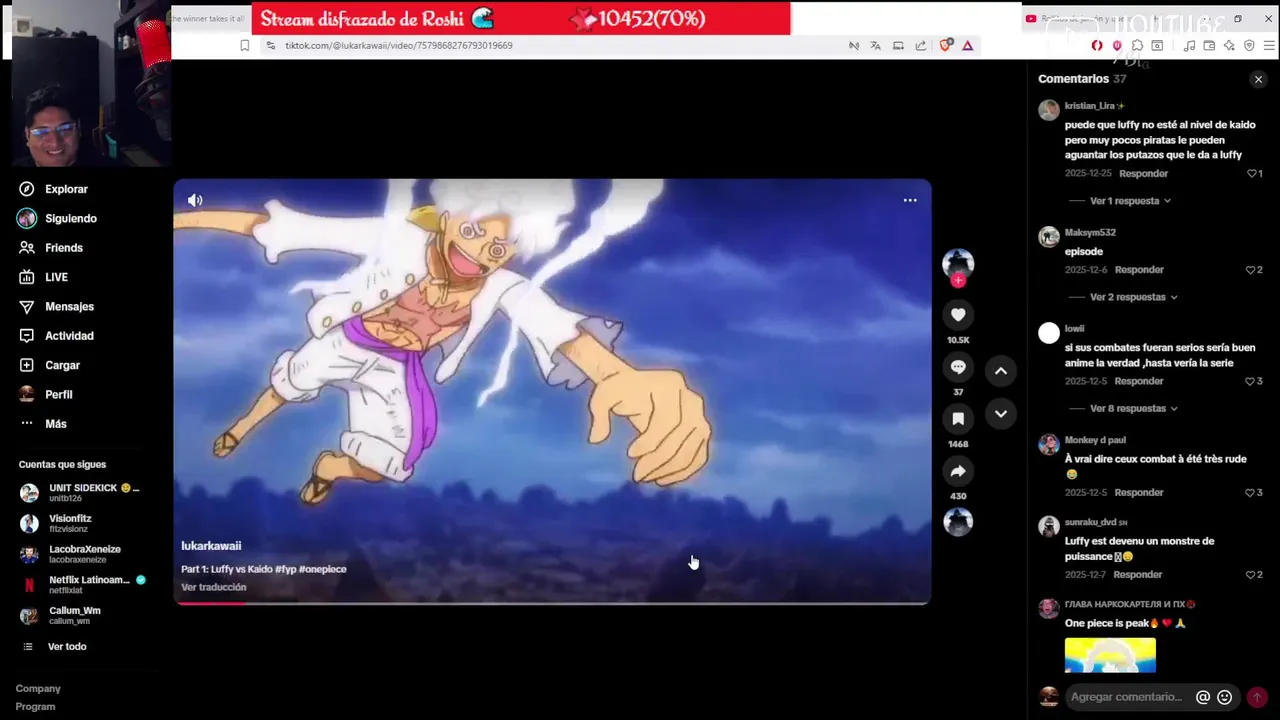This screenshot has width=1280, height=720.
Task: Go to the next video with down arrow
Action: [1000, 414]
